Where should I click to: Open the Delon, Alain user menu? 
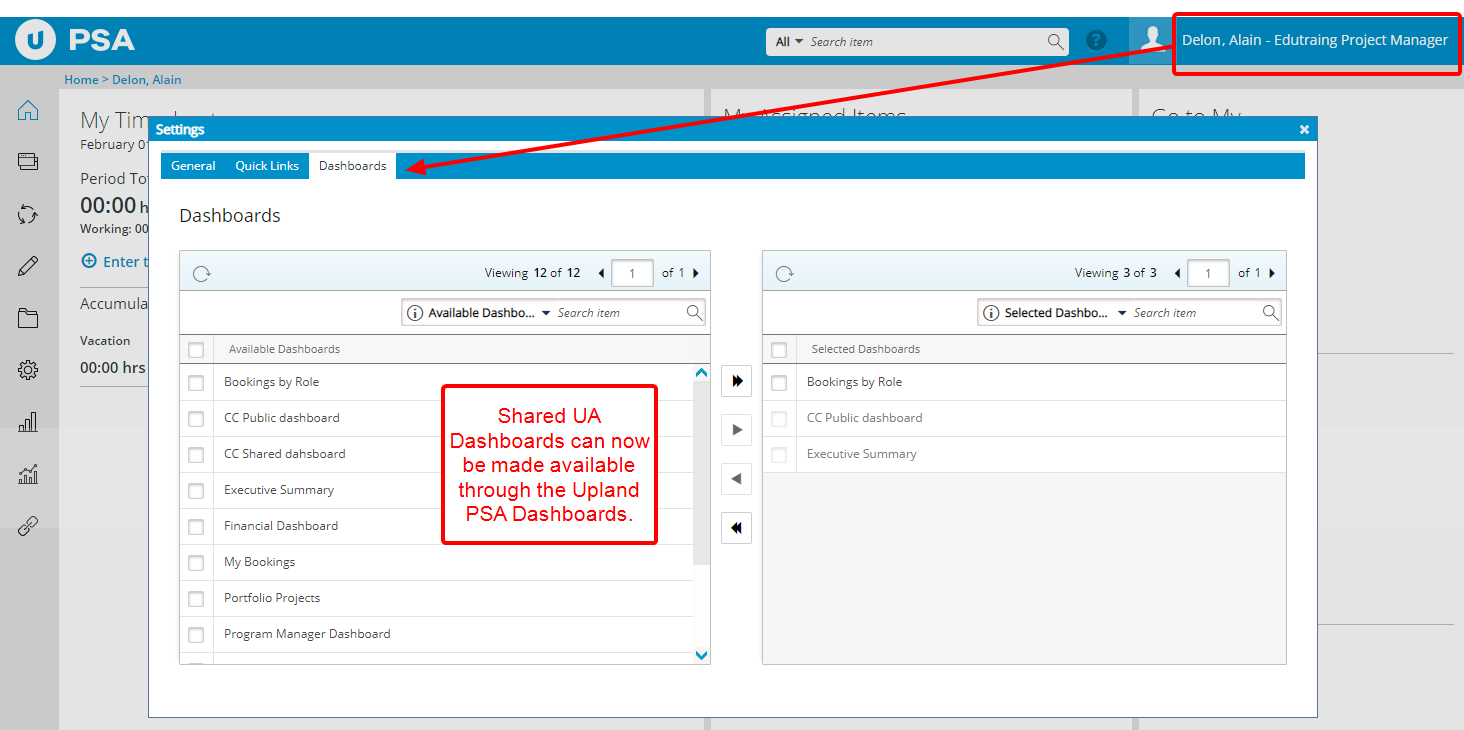coord(1314,41)
